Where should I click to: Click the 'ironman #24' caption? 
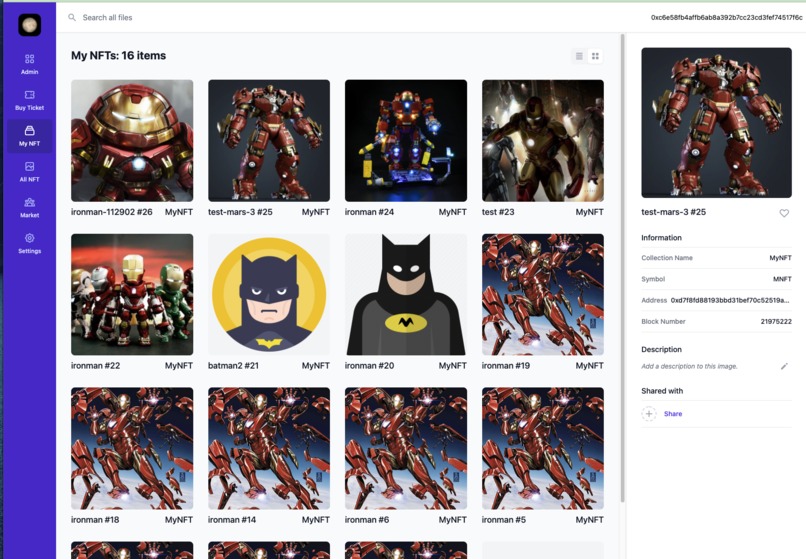click(369, 212)
